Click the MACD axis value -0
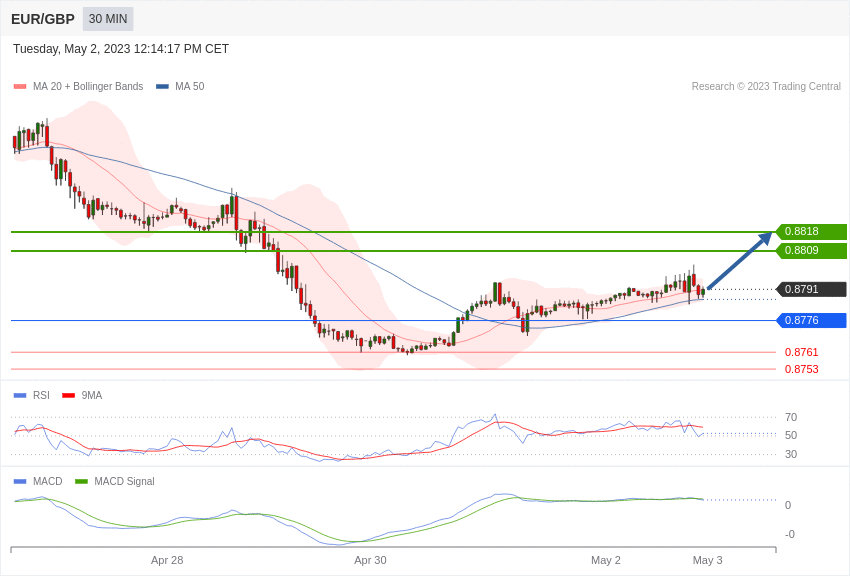Screen dimensions: 850x576 click(790, 534)
